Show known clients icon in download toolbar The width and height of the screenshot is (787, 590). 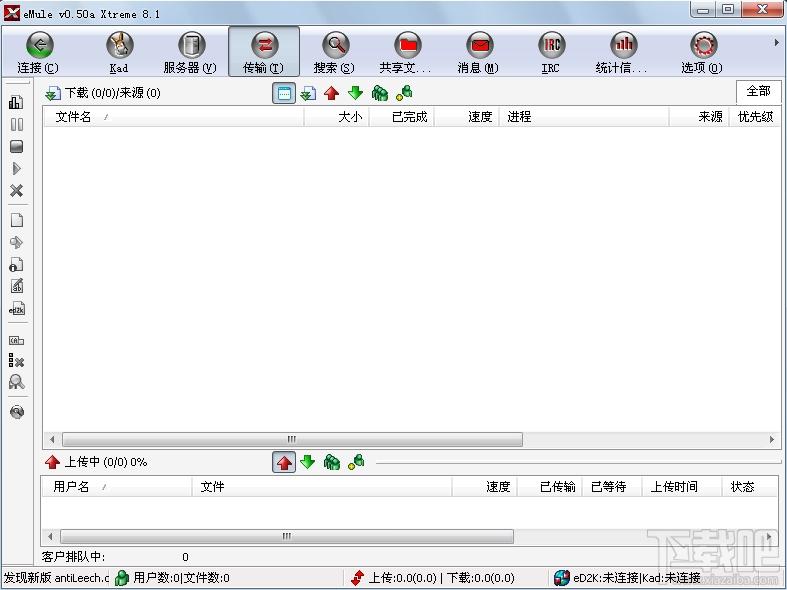(405, 93)
